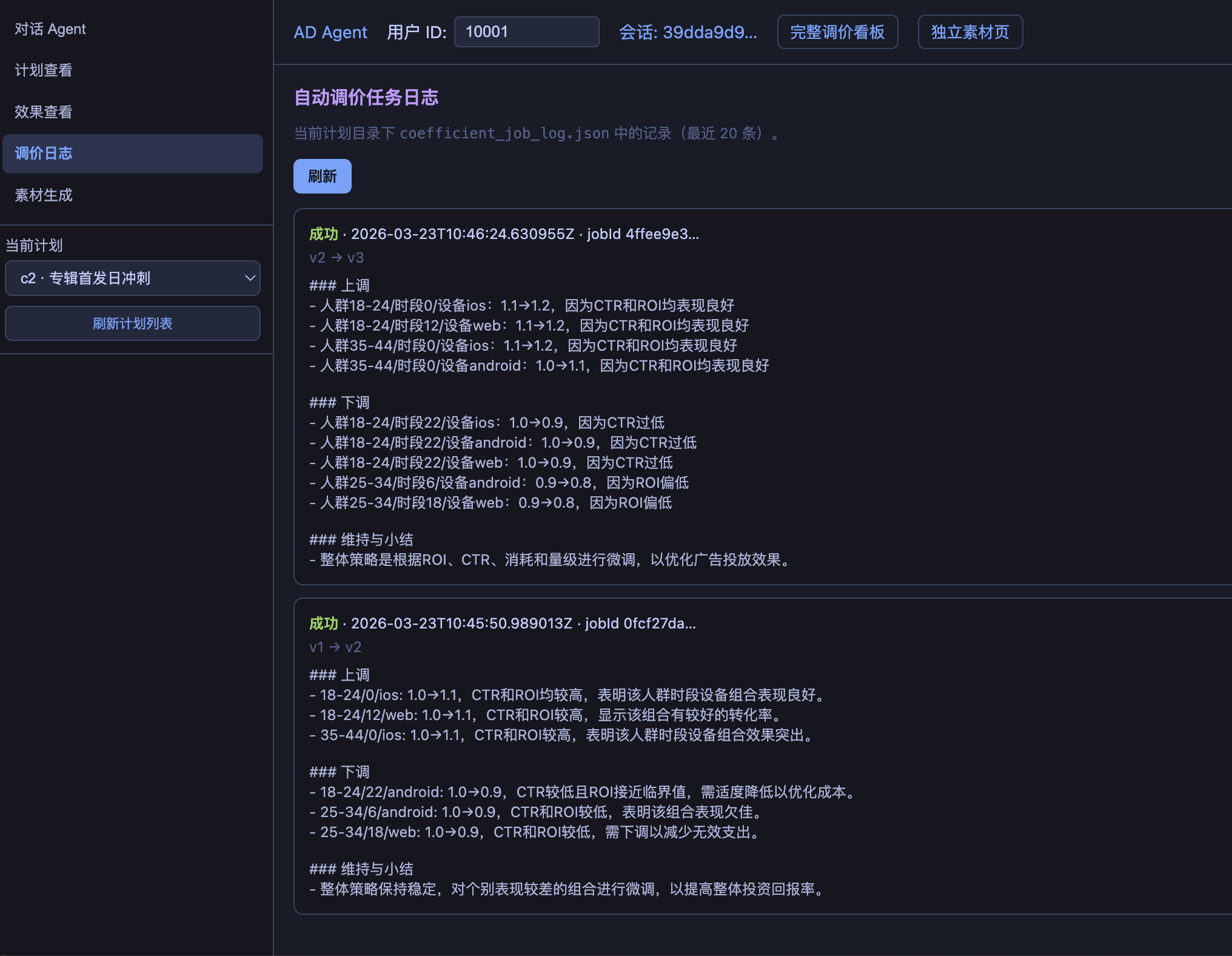This screenshot has width=1232, height=956.
Task: Focus the 用户 ID input field
Action: pos(526,32)
